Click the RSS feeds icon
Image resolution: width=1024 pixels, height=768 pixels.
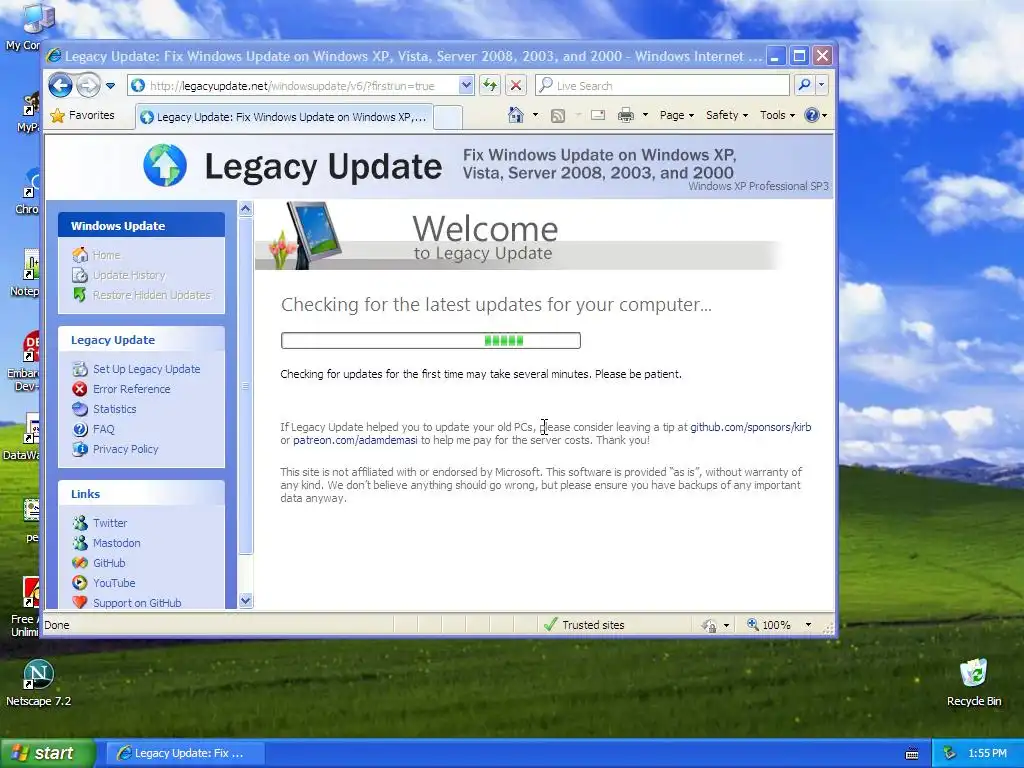(558, 116)
